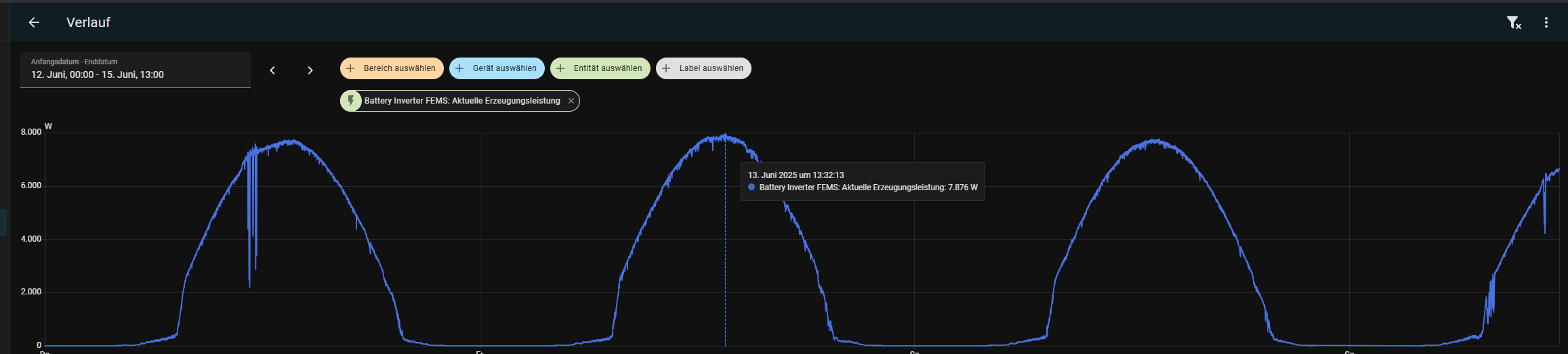Image resolution: width=1568 pixels, height=354 pixels.
Task: Go back using the arrow icon
Action: coord(34,22)
